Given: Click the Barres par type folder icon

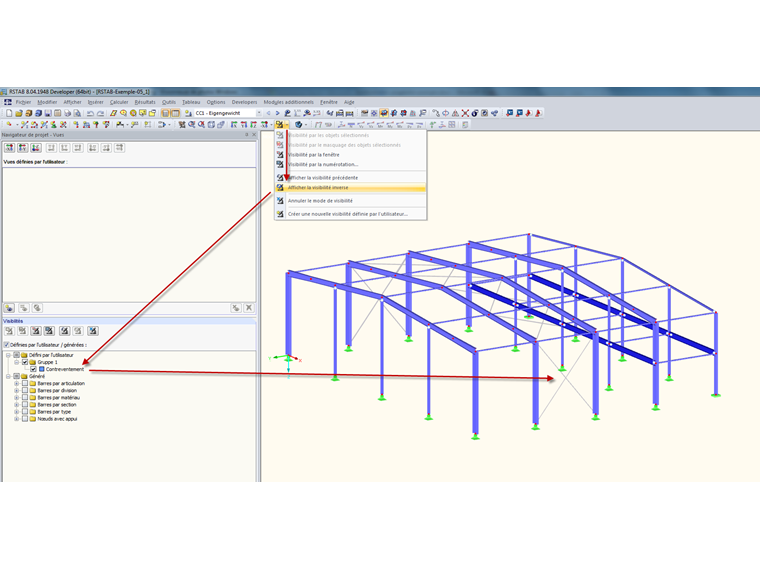Looking at the screenshot, I should point(33,412).
